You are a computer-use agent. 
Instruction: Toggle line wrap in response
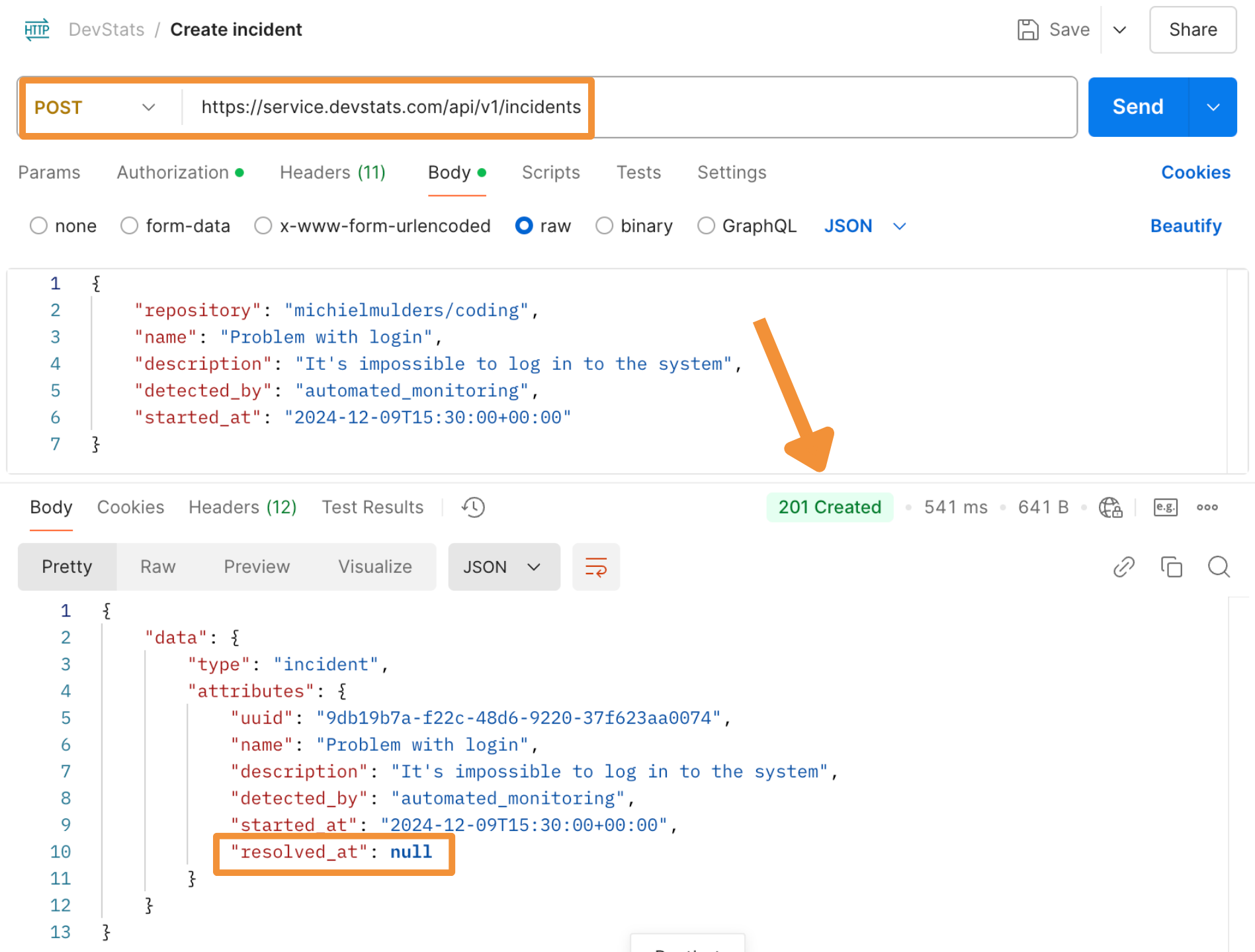click(596, 567)
